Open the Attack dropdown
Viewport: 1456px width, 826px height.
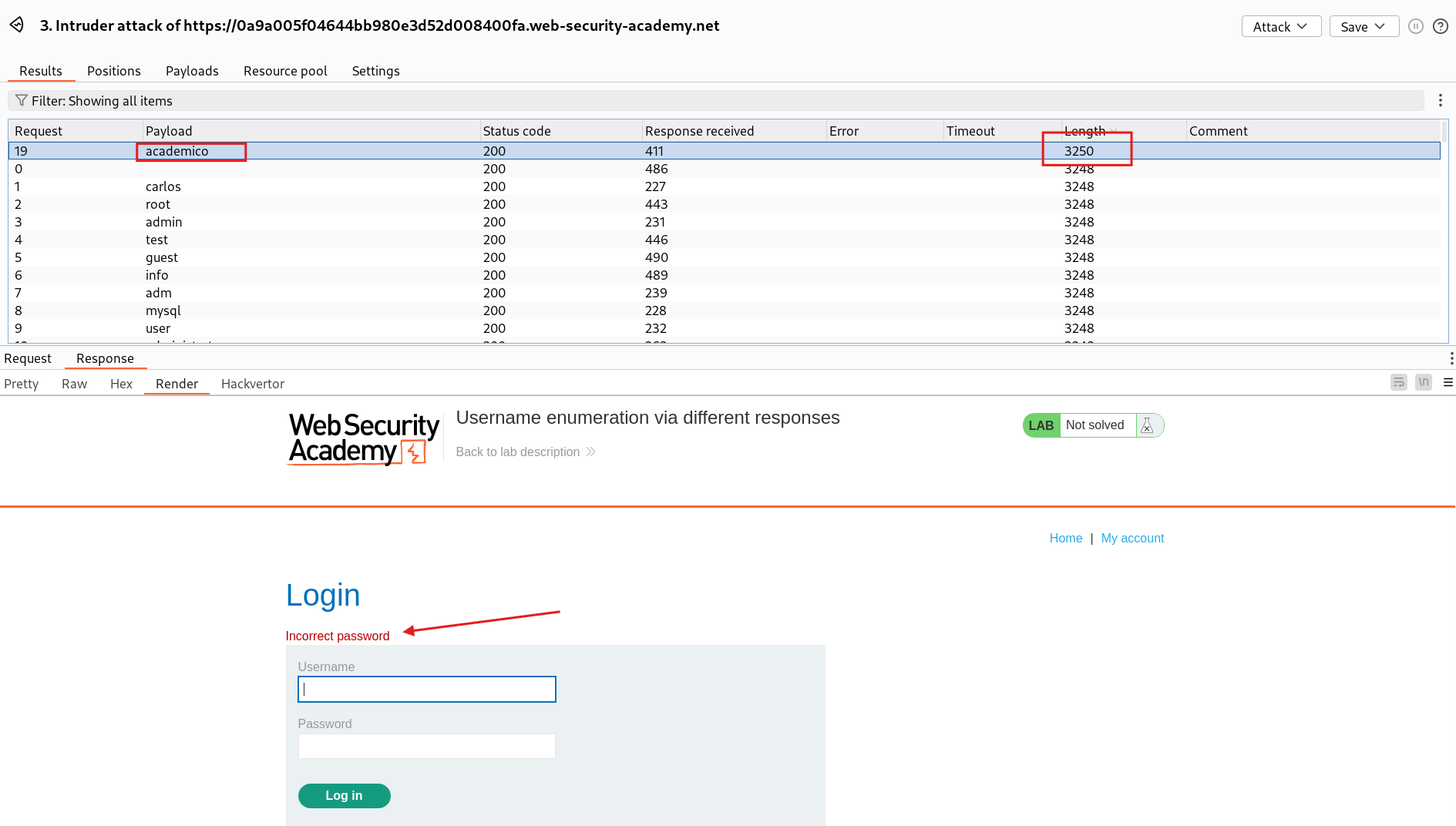pyautogui.click(x=1280, y=25)
